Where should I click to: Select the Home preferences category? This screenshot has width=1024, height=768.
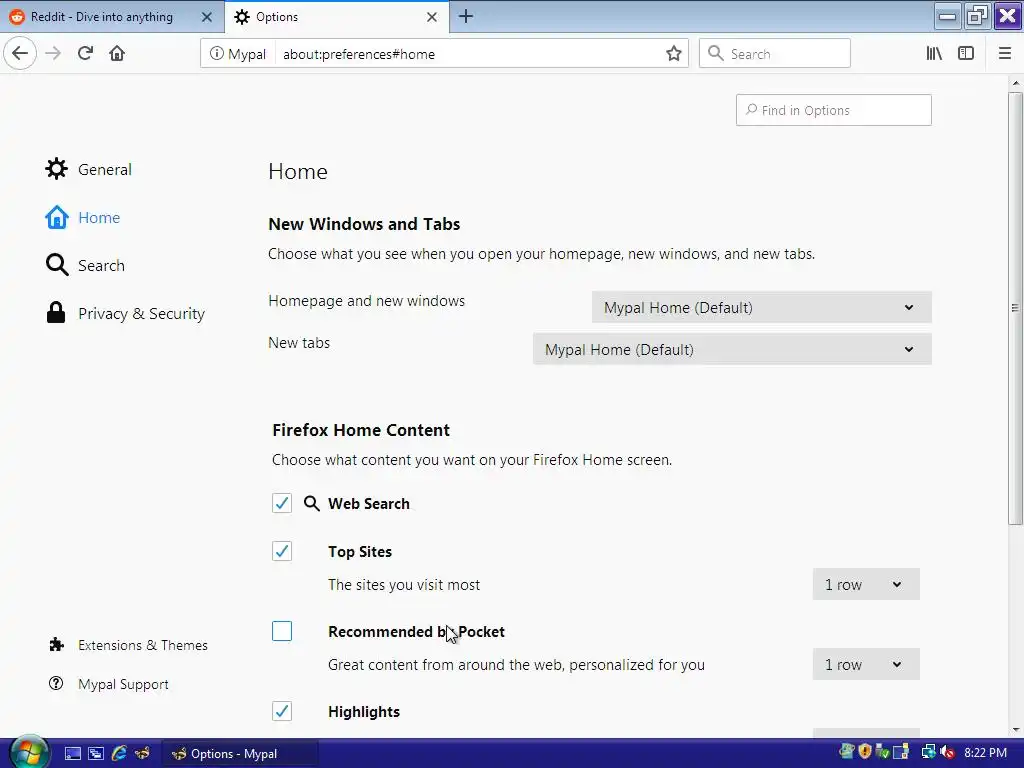click(x=83, y=217)
